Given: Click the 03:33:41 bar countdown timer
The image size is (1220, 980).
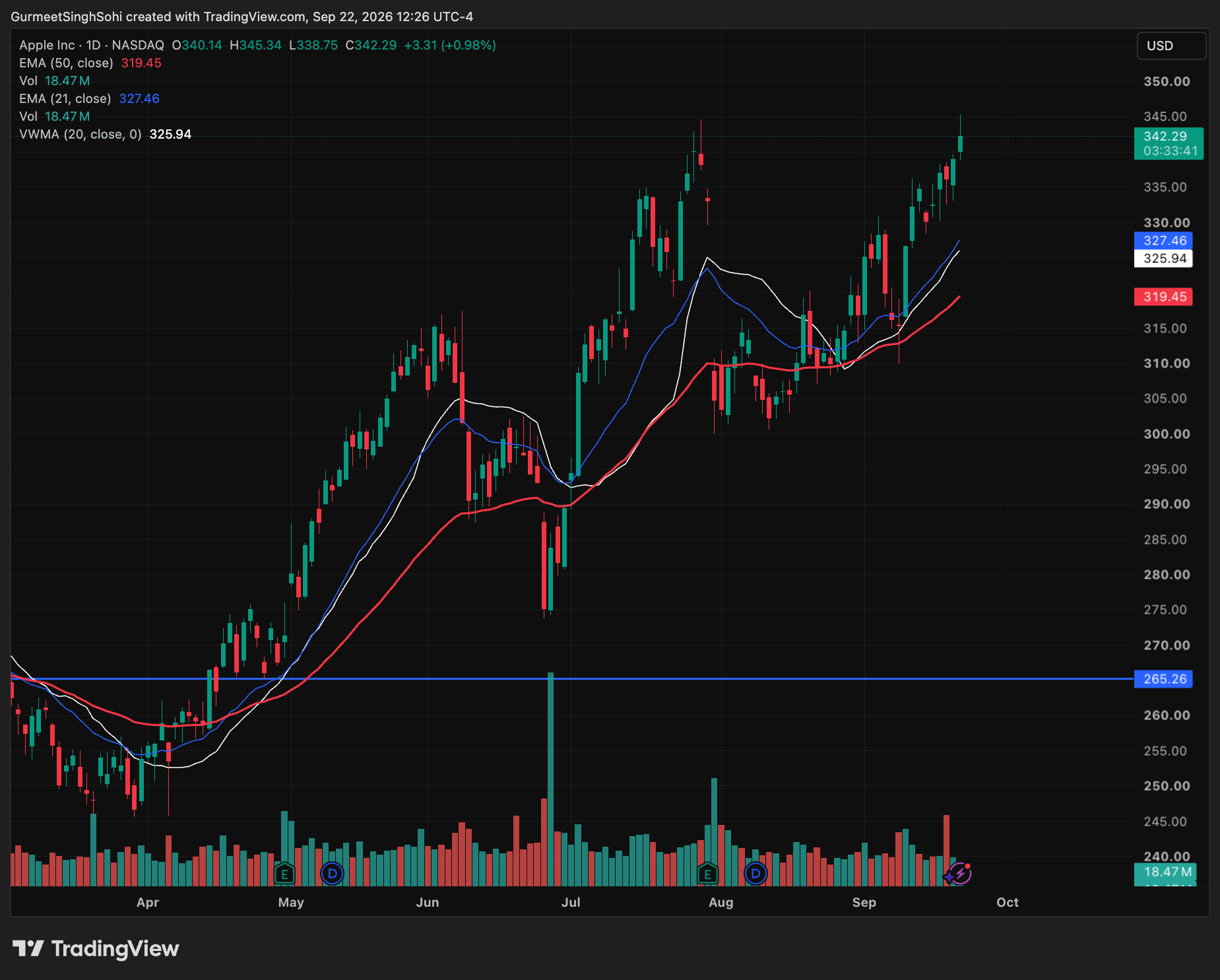Looking at the screenshot, I should click(x=1170, y=151).
